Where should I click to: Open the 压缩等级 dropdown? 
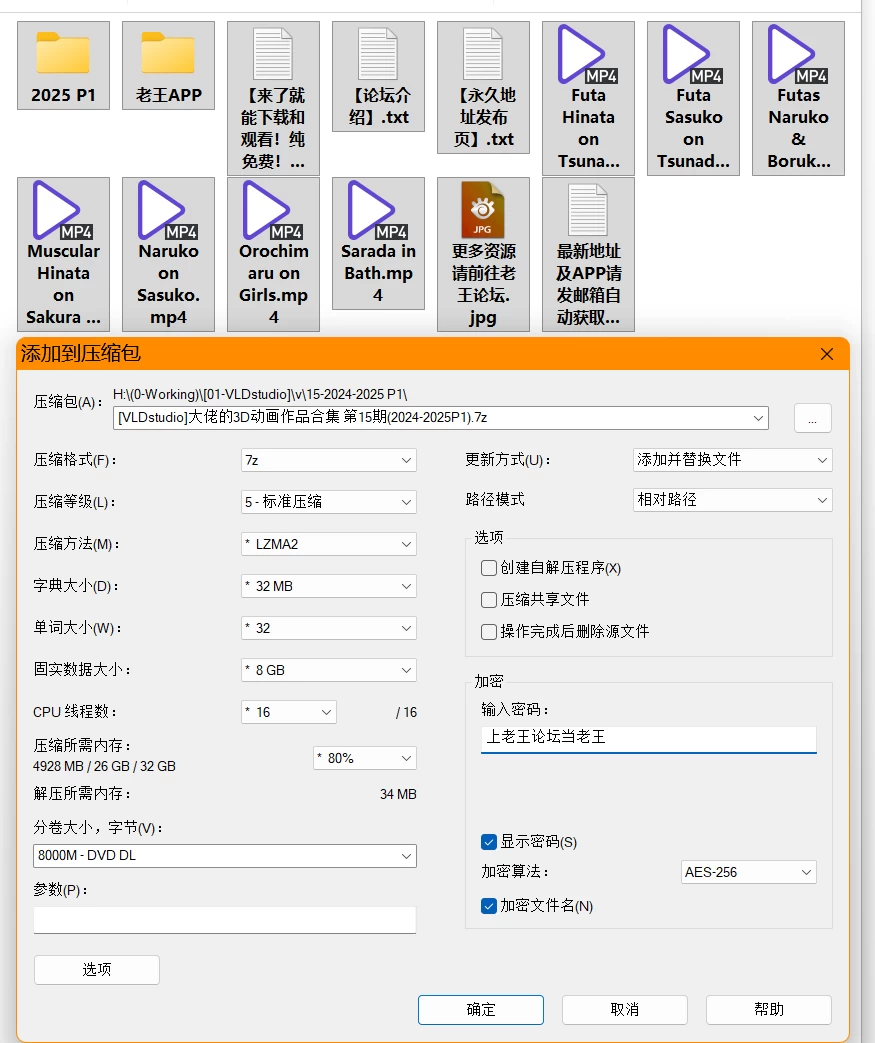coord(329,502)
